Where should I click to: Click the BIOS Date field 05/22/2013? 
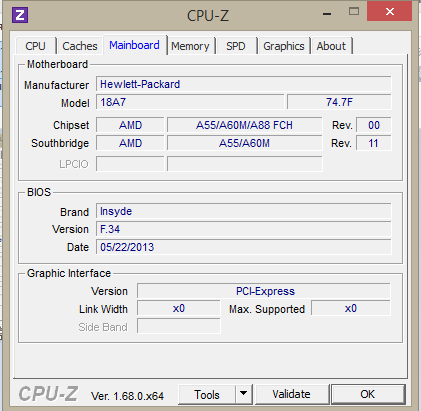(244, 247)
